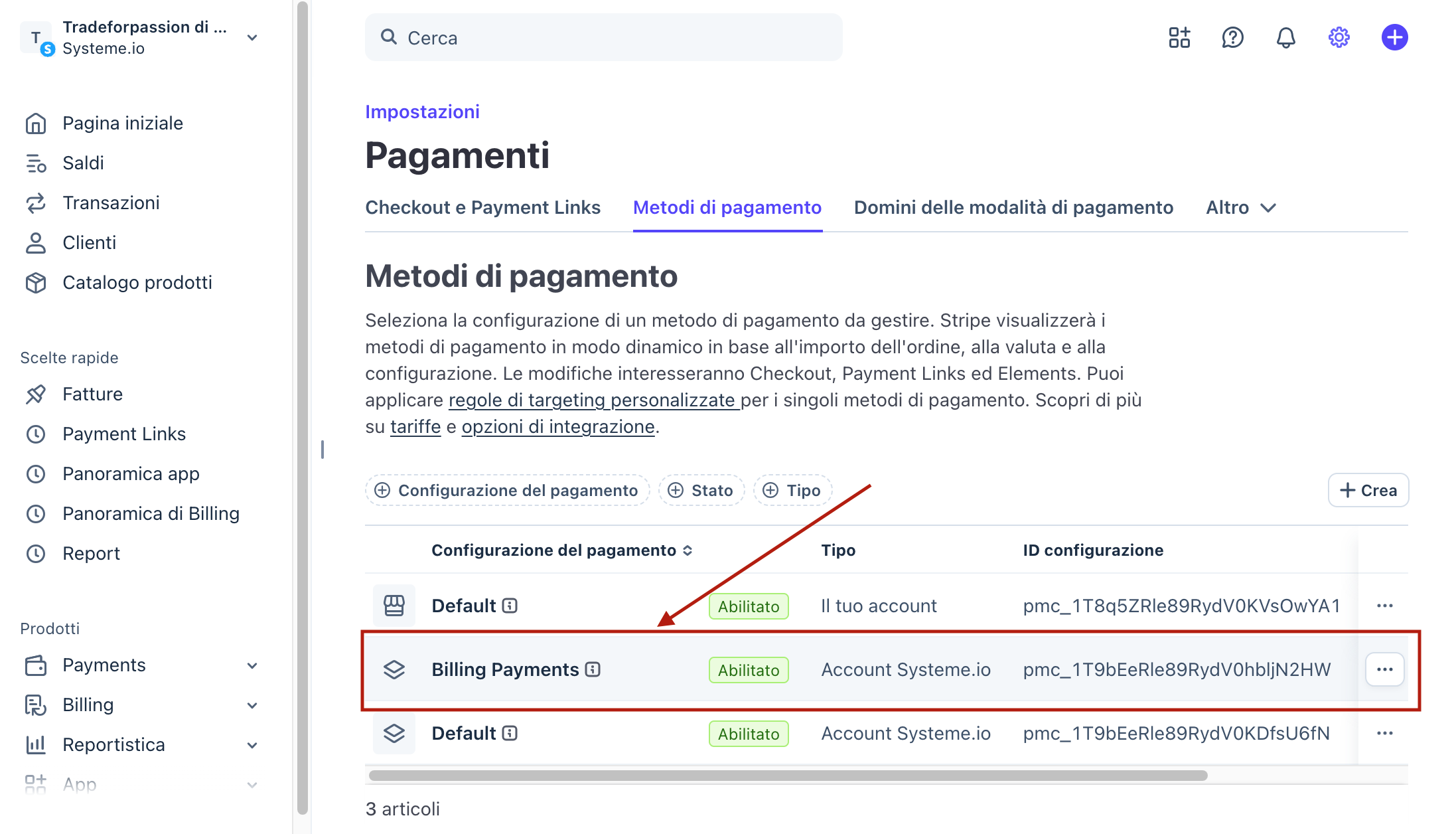Open the regole di targeting personalizzate link
Screen dimensions: 1456x834
[595, 400]
